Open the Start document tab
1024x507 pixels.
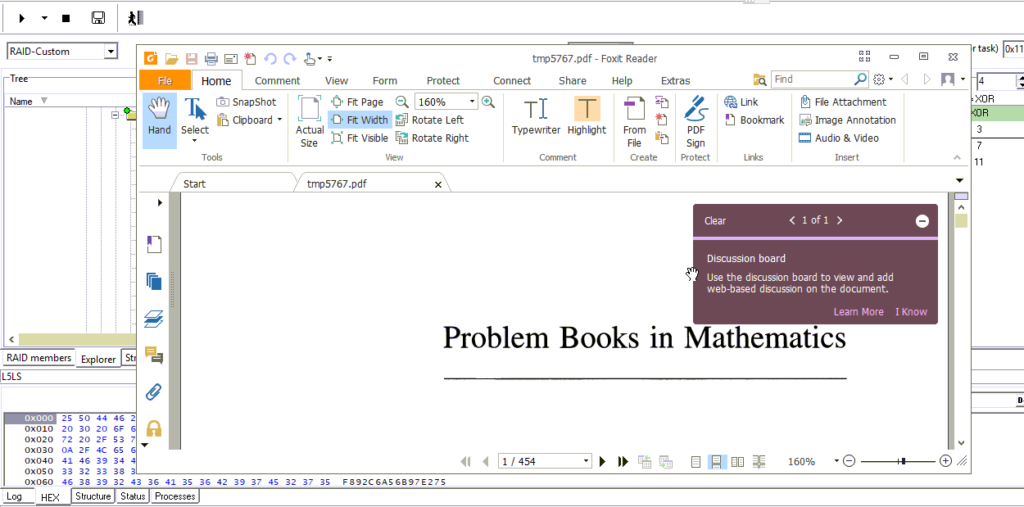(194, 184)
